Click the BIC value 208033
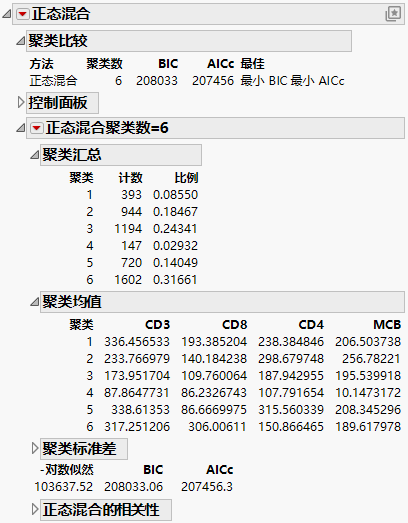The height and width of the screenshot is (523, 408). click(157, 81)
